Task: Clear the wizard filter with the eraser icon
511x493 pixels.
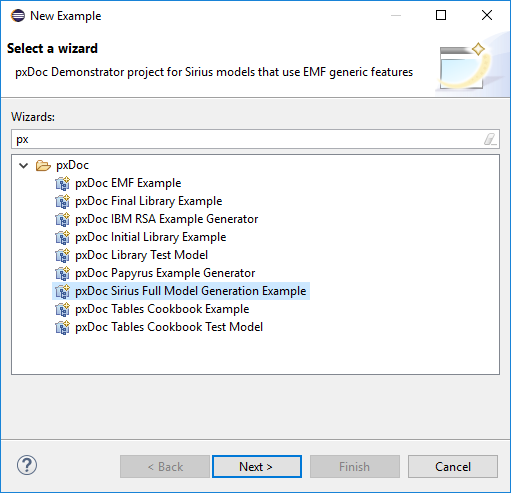Action: tap(490, 139)
